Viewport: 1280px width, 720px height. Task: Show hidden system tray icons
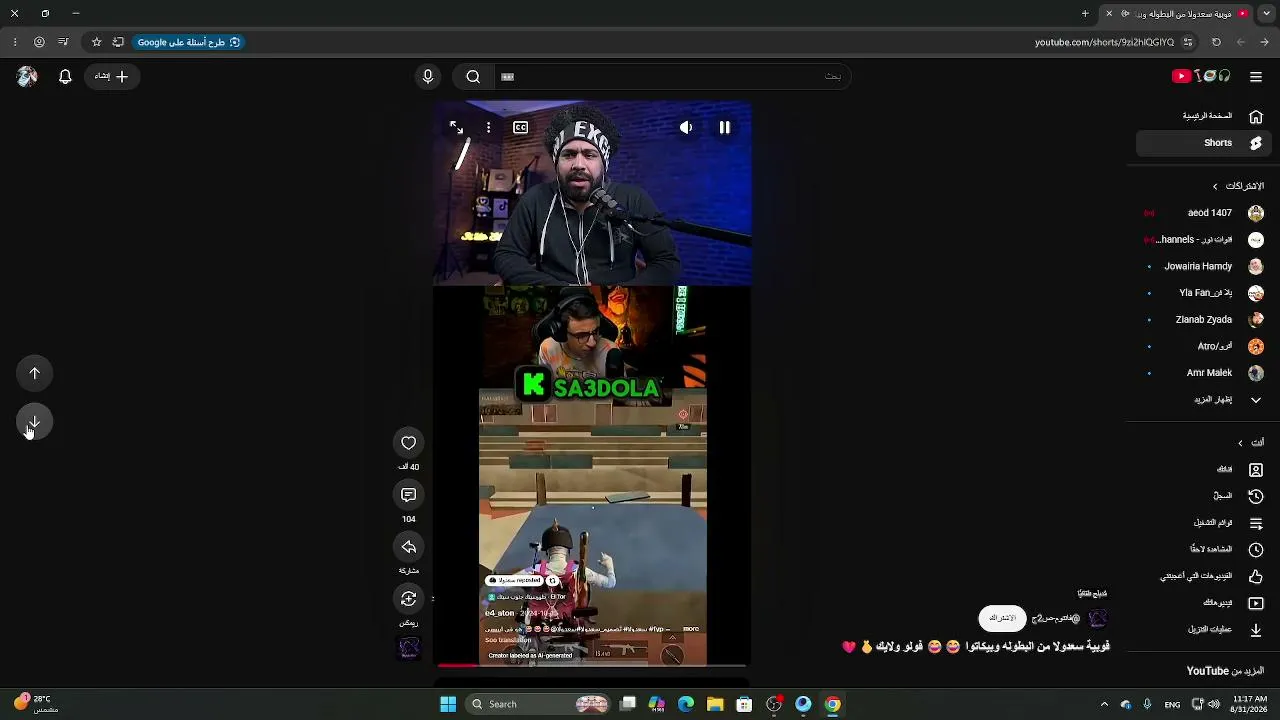tap(1104, 704)
